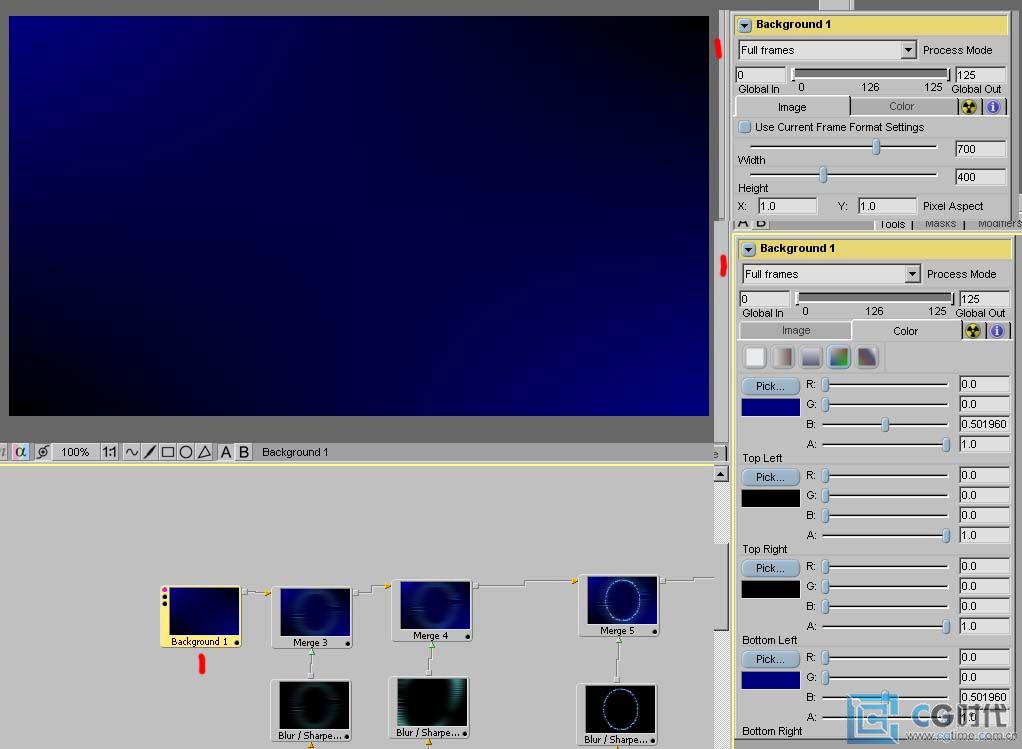Switch to Image tab in lower panel
This screenshot has width=1022, height=749.
tap(796, 330)
